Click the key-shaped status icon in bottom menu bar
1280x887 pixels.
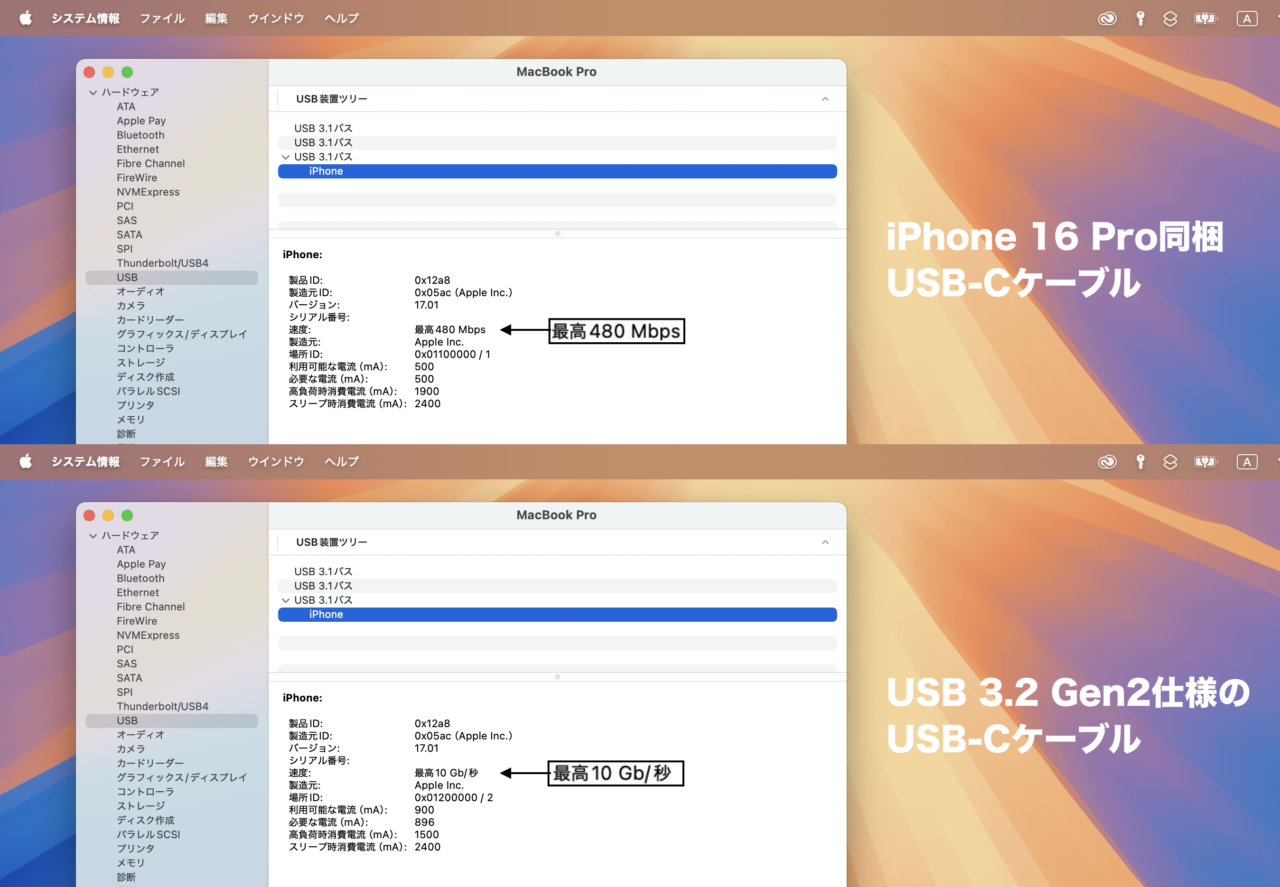pyautogui.click(x=1140, y=462)
